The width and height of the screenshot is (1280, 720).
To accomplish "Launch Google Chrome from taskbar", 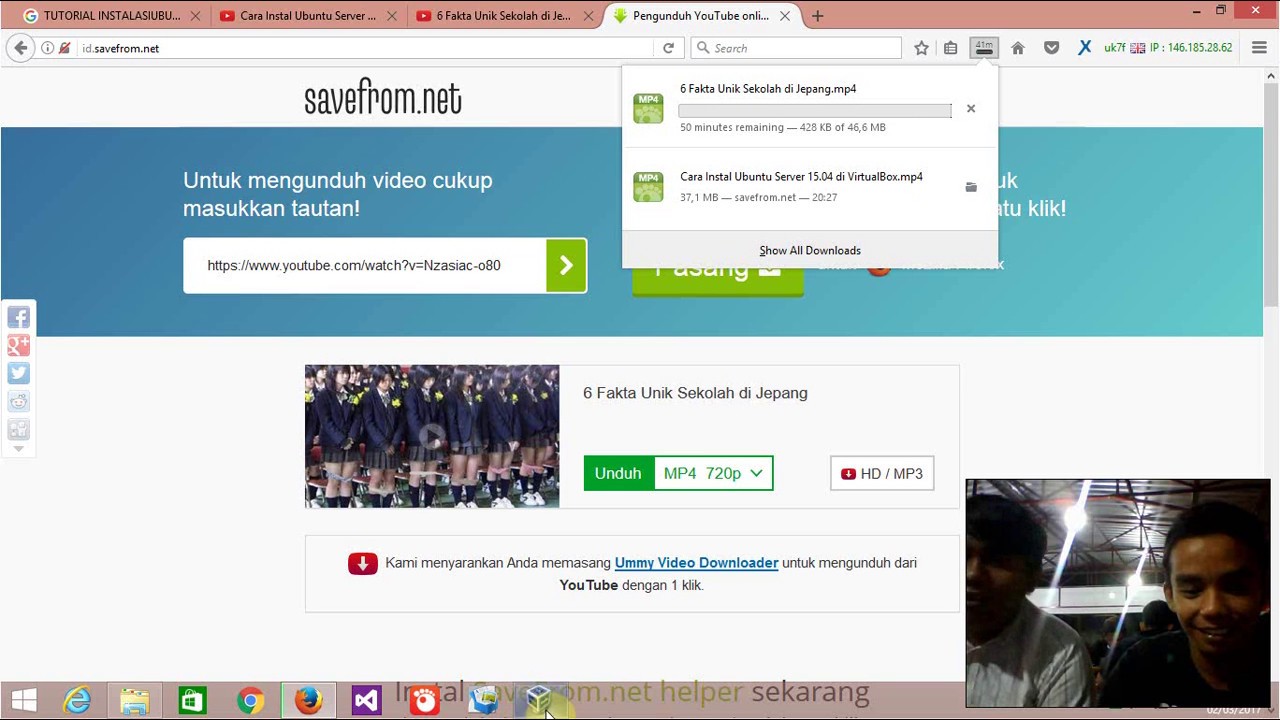I will pyautogui.click(x=250, y=701).
